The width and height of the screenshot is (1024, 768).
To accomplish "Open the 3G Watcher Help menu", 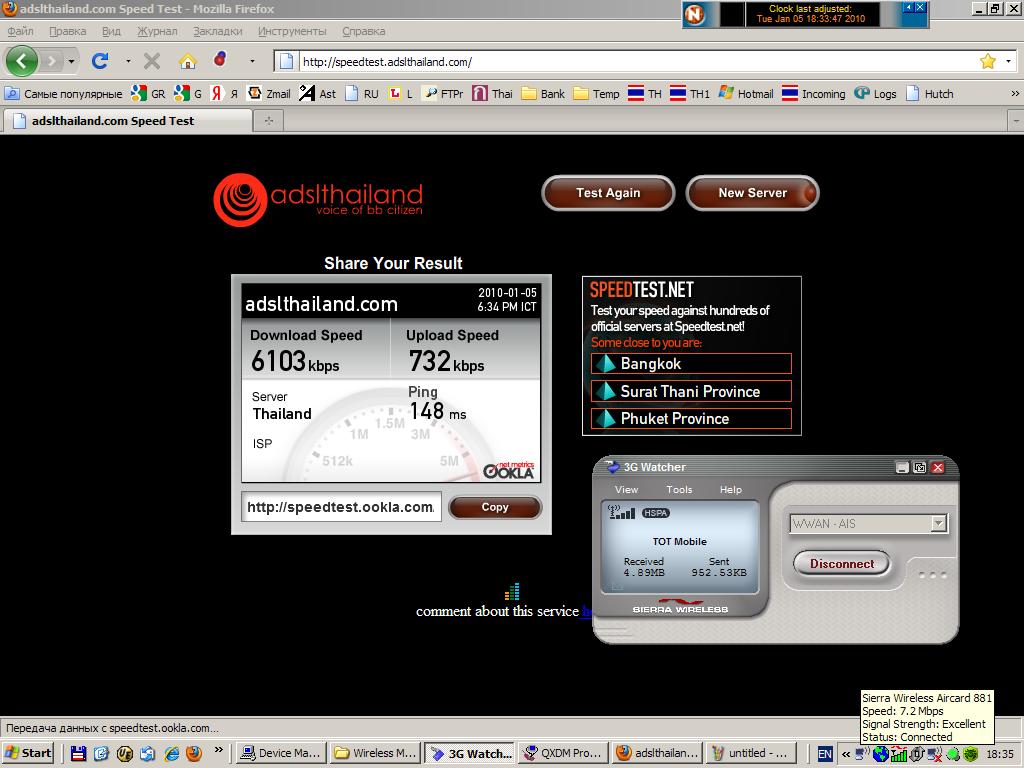I will coord(731,489).
